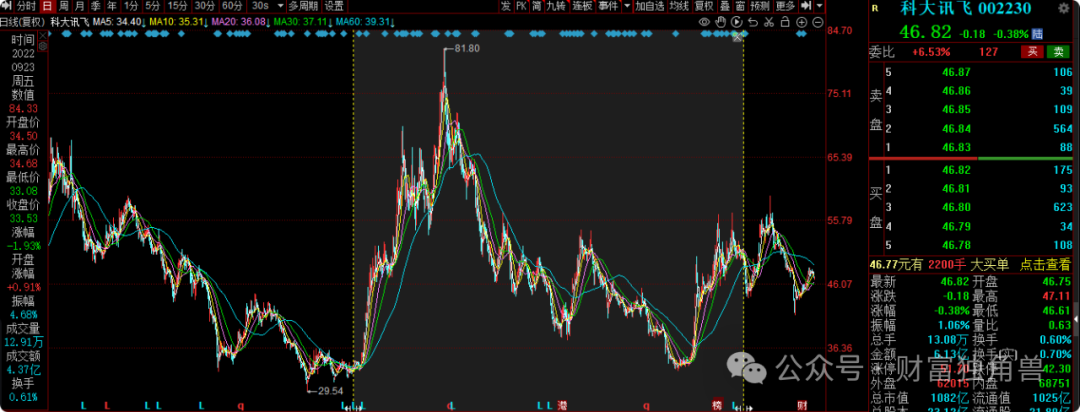Click the replay play icon
Screen dimensions: 1080x412
point(736,22)
